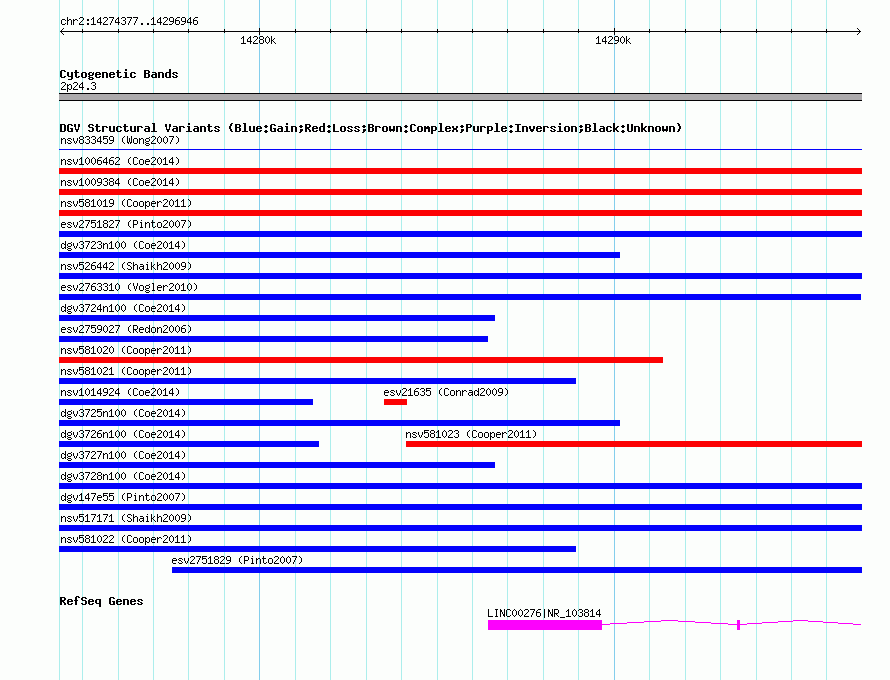The image size is (890, 680).
Task: Open the esv2751827 (Pinto2007) variant label
Action: [126, 224]
